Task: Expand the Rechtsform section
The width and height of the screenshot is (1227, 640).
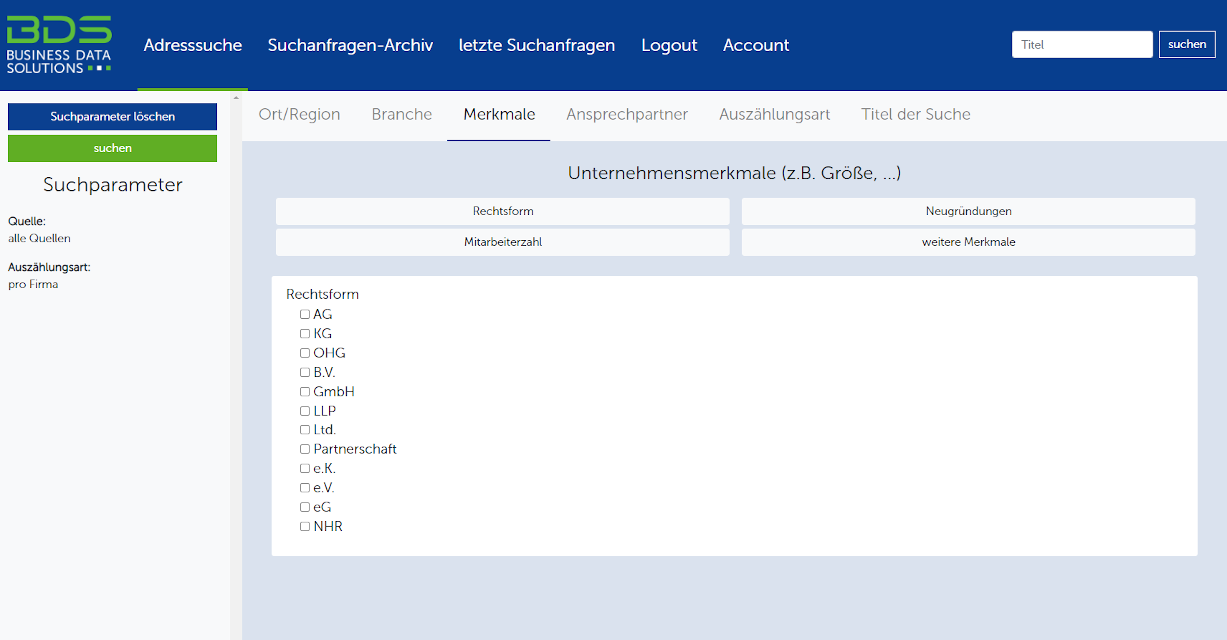Action: pyautogui.click(x=502, y=212)
